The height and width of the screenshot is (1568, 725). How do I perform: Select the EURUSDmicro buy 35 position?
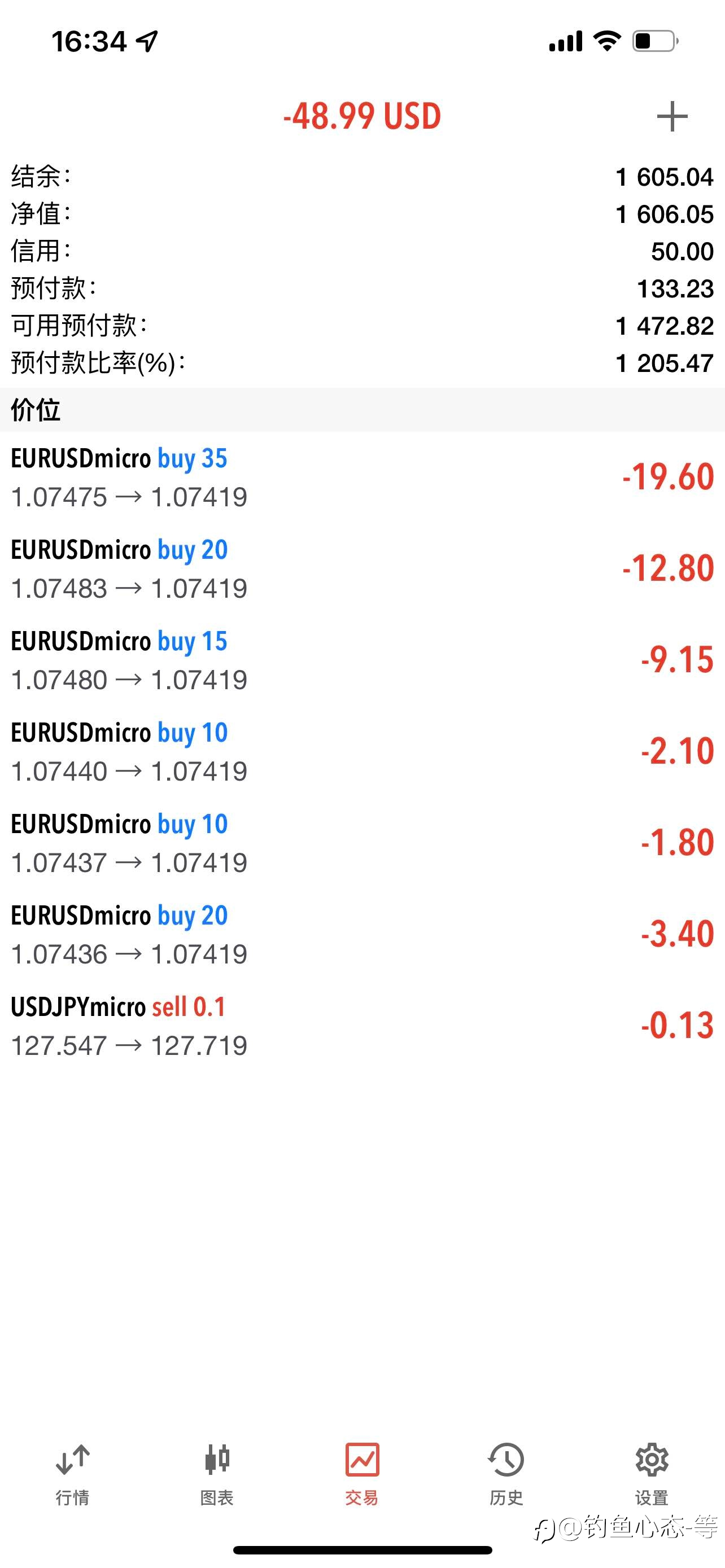(x=362, y=477)
